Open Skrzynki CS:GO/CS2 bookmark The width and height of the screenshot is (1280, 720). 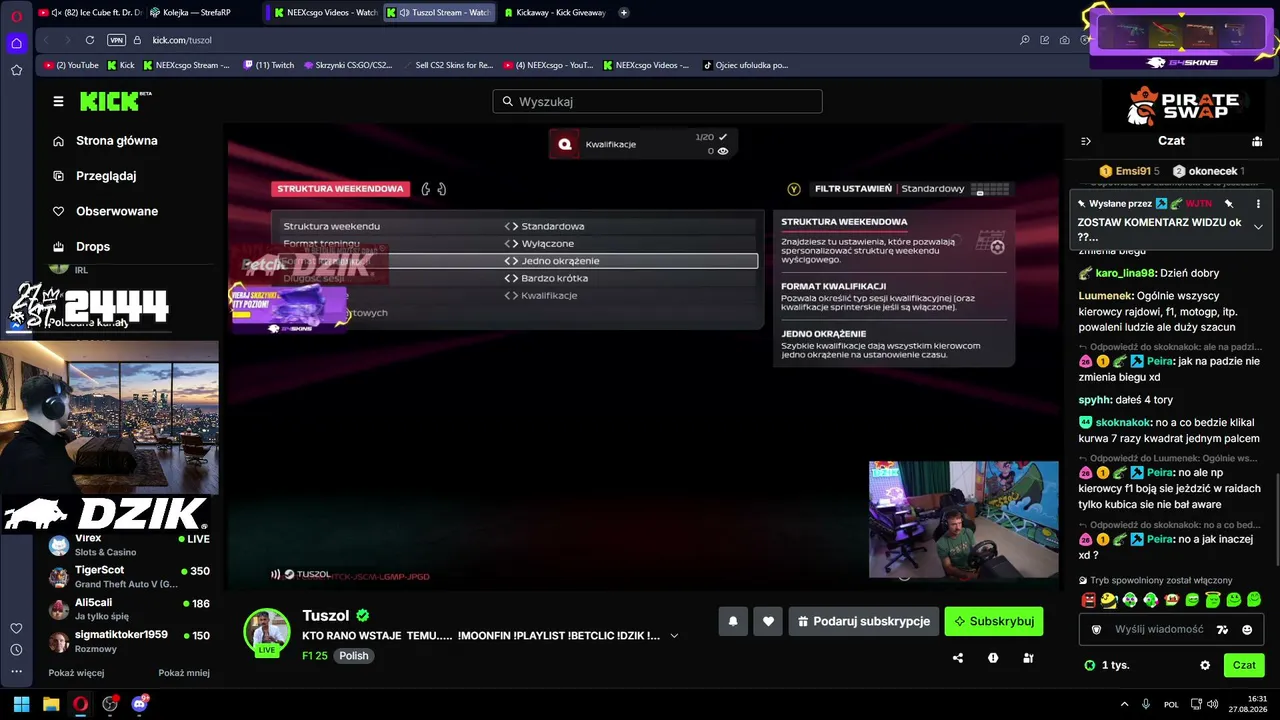348,65
